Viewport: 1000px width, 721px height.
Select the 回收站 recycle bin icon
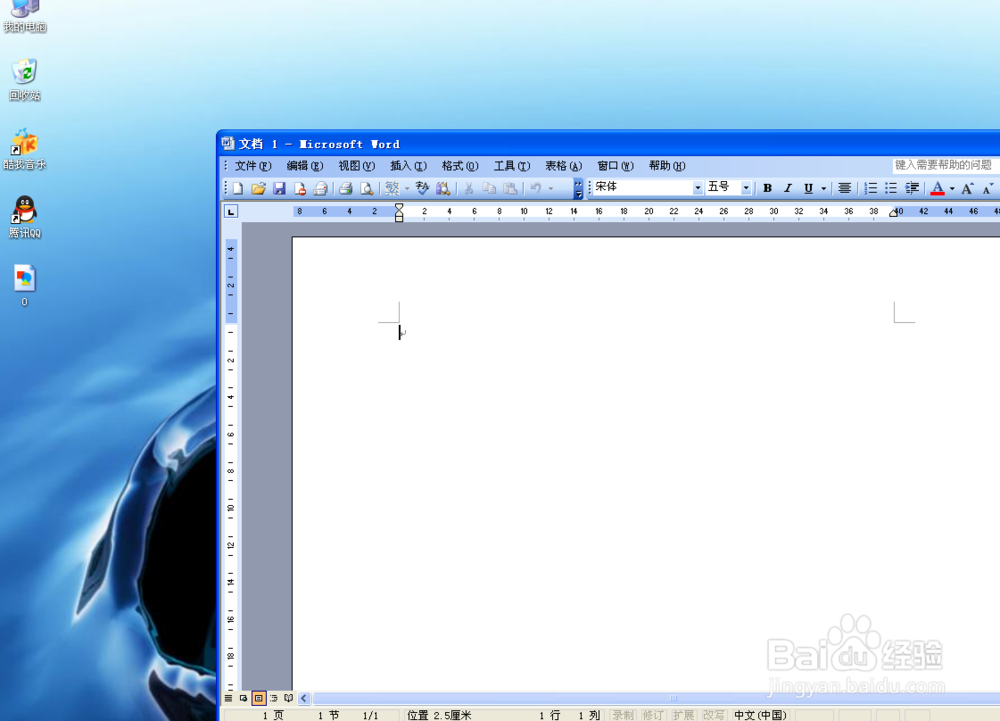[25, 80]
